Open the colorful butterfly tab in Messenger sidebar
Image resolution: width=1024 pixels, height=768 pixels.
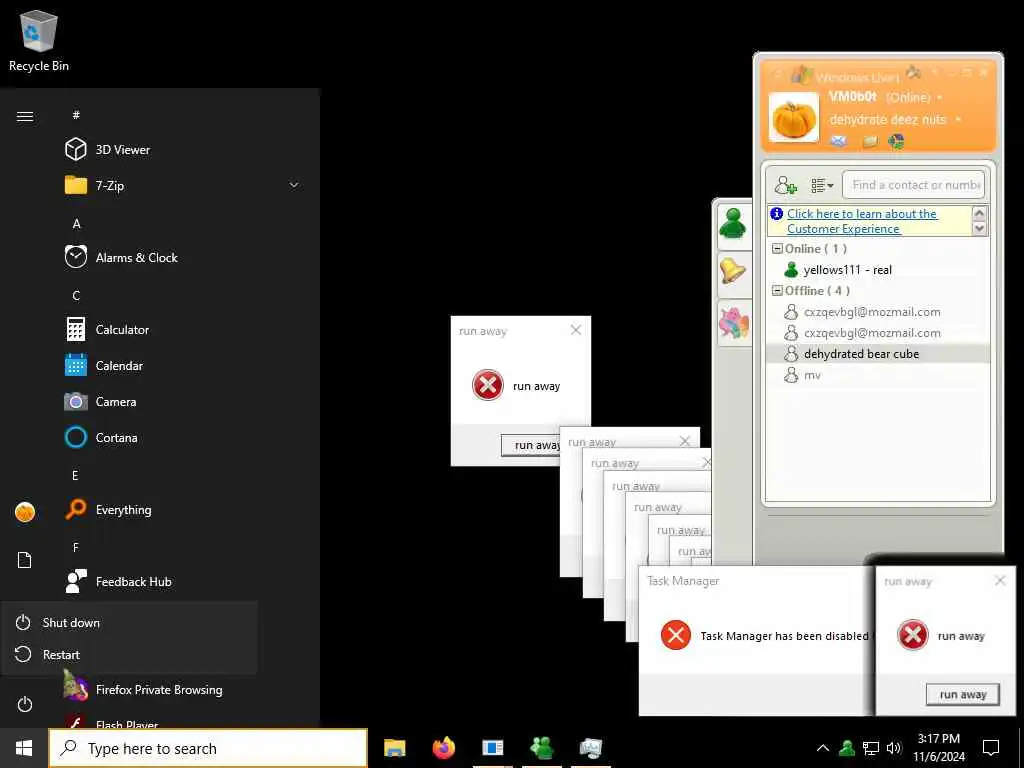click(x=733, y=322)
